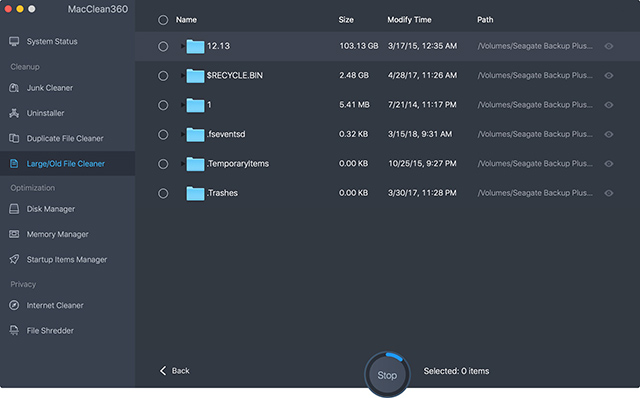The image size is (640, 398).
Task: Expand folder 1 disclosure triangle
Action: coord(182,105)
